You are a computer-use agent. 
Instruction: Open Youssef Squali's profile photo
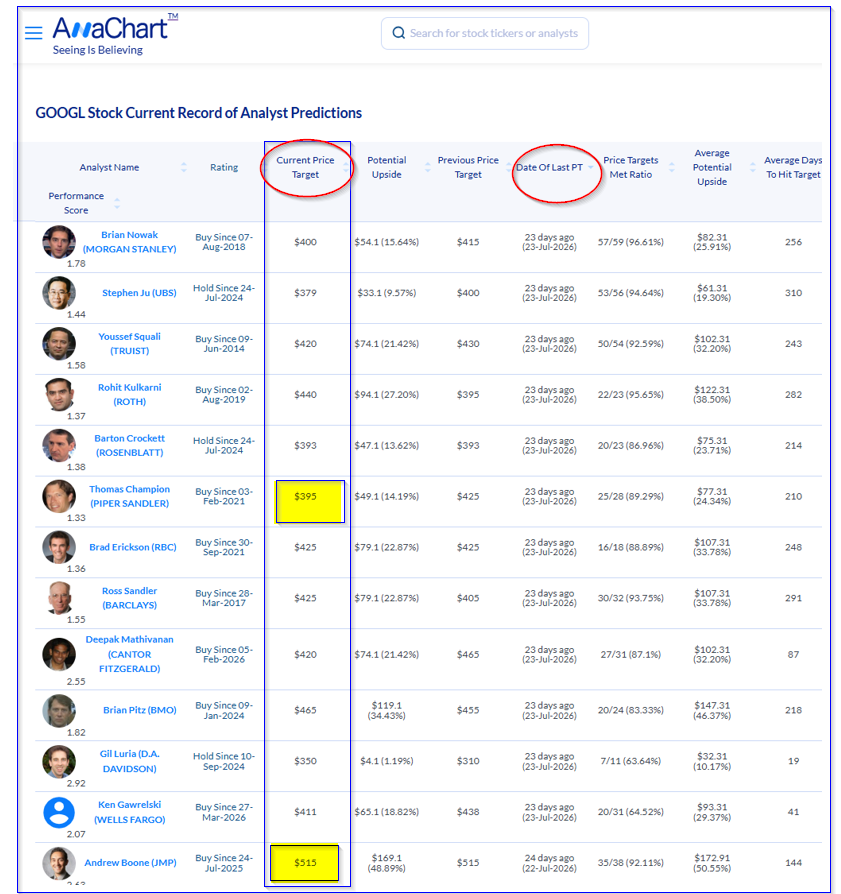tap(59, 343)
